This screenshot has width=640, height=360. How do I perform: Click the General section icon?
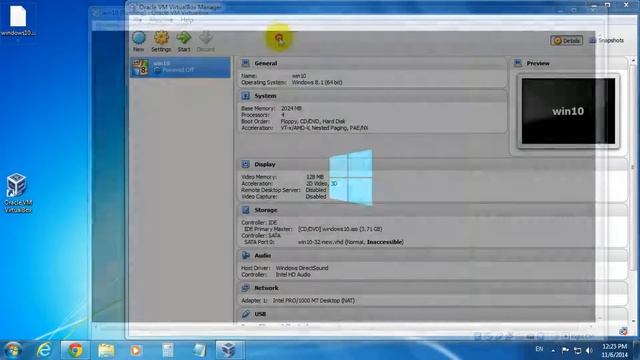[245, 63]
